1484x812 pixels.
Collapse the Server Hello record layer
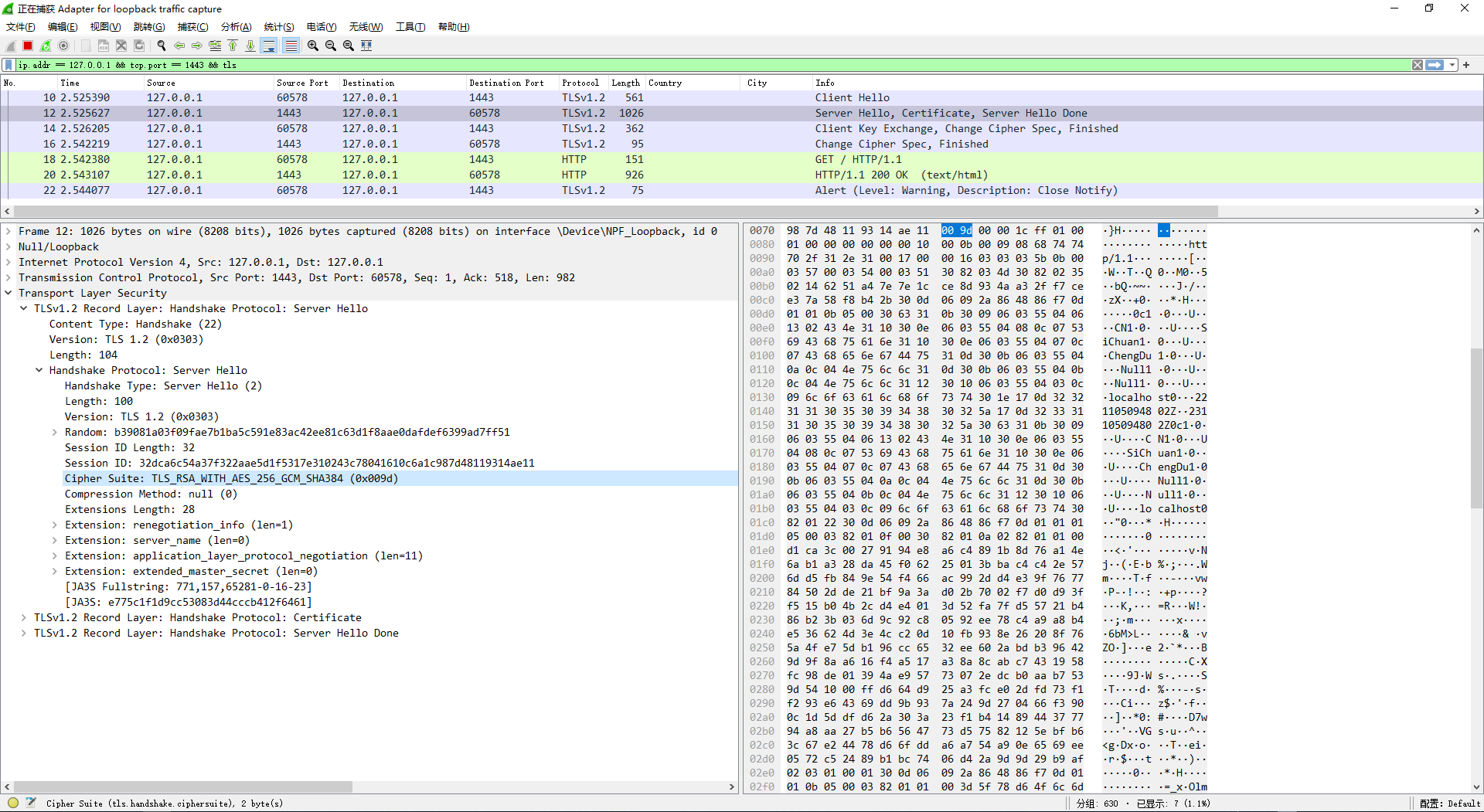(24, 308)
